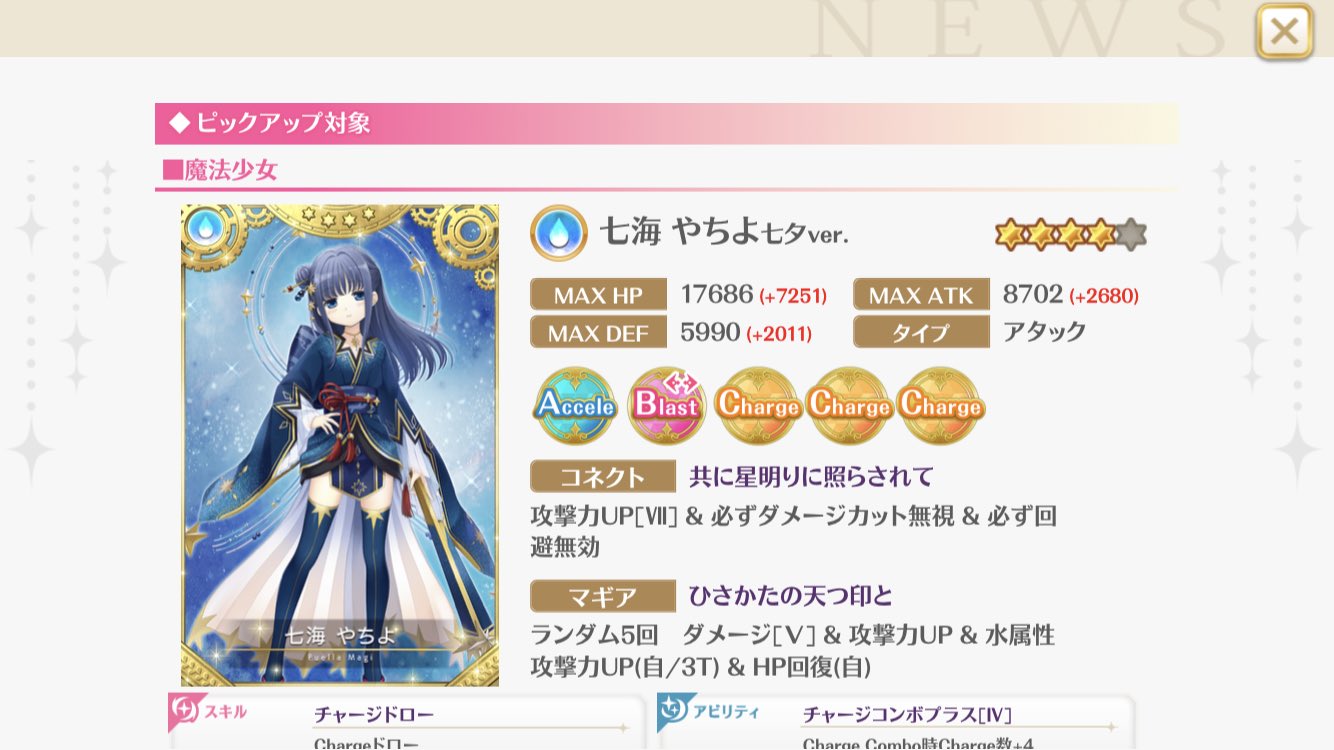Select the last Charge disc icon
The width and height of the screenshot is (1334, 750).
tap(941, 405)
